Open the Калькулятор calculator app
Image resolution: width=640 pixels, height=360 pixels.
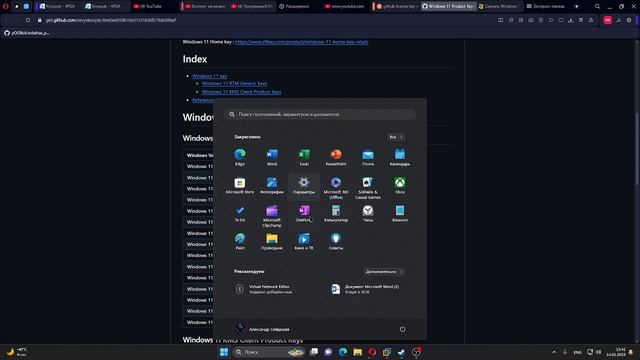(x=336, y=213)
